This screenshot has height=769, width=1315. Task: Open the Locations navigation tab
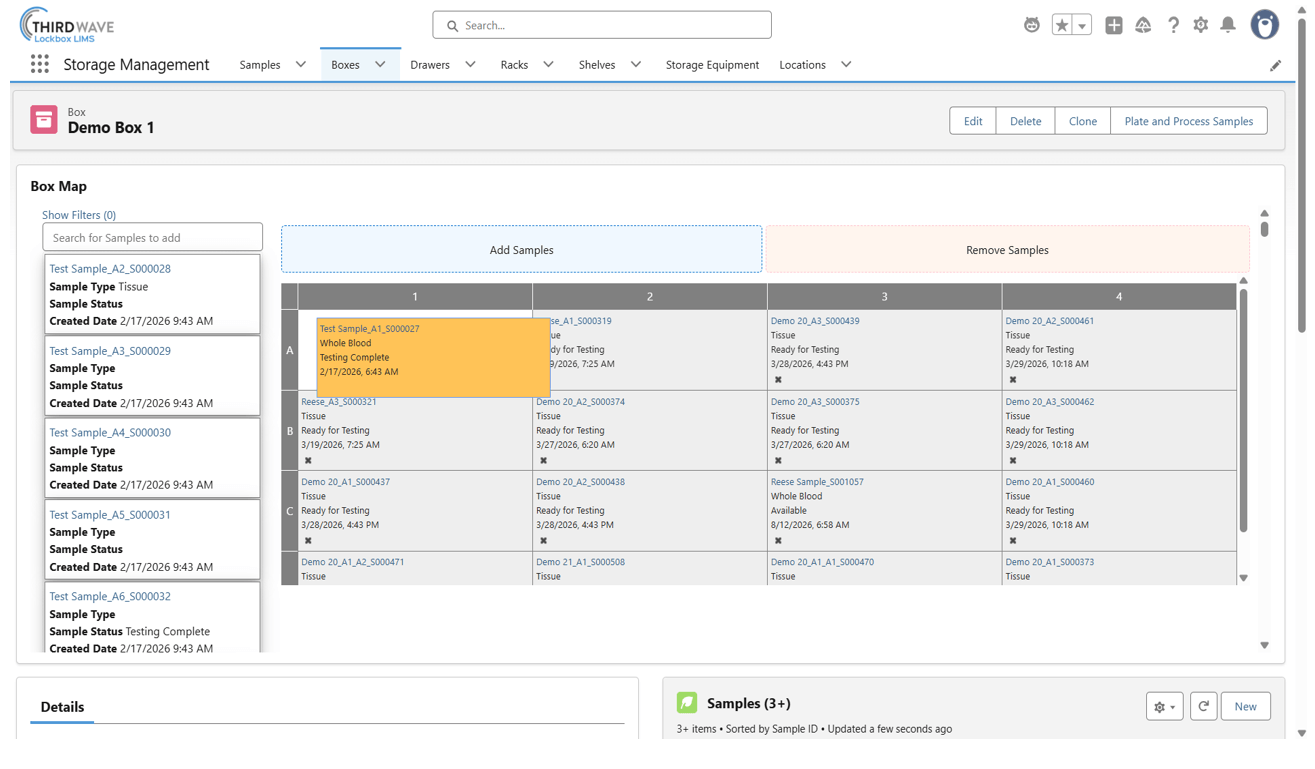[x=802, y=65]
